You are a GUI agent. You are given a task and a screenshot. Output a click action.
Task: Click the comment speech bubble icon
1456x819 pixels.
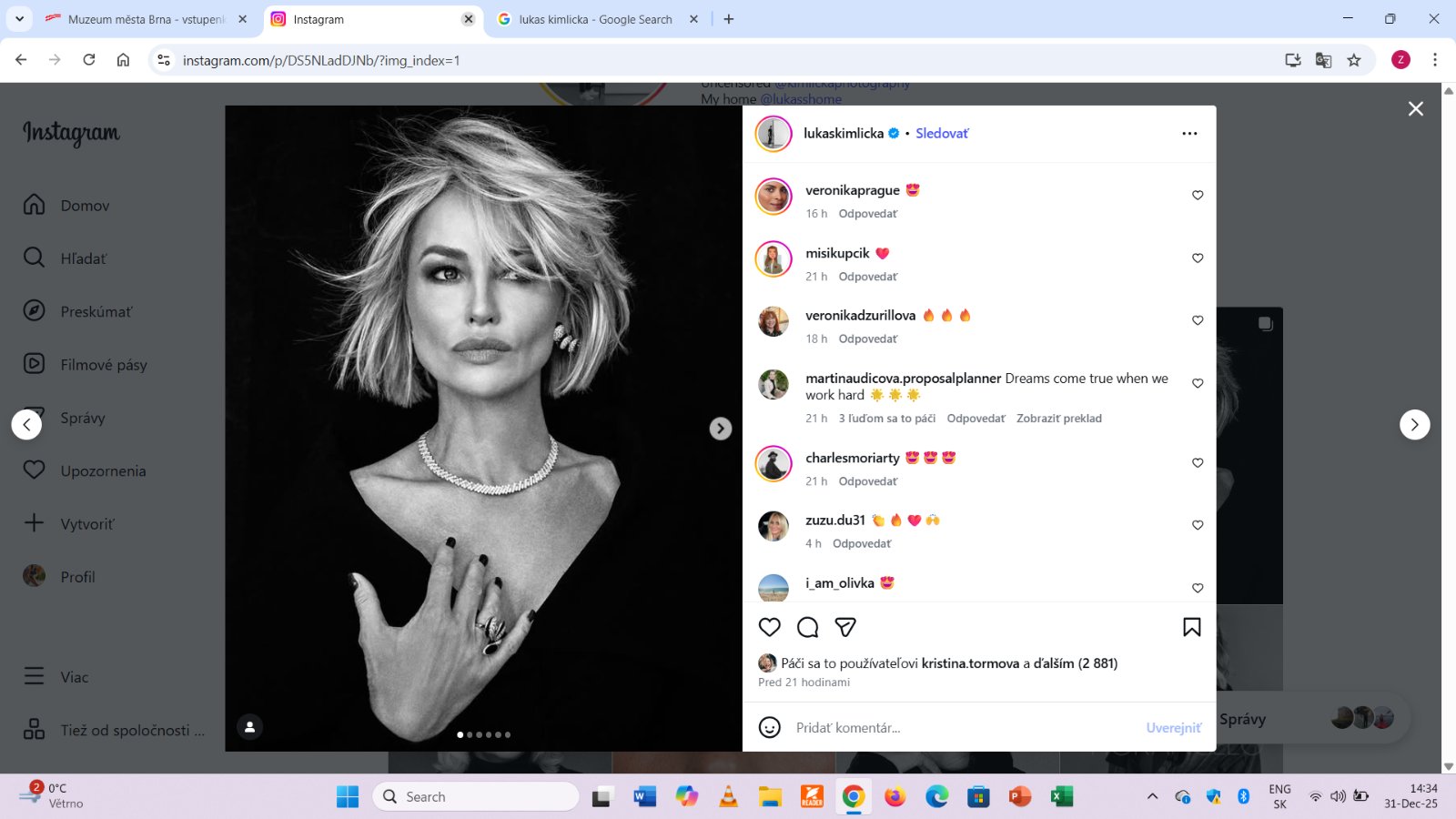tap(807, 627)
